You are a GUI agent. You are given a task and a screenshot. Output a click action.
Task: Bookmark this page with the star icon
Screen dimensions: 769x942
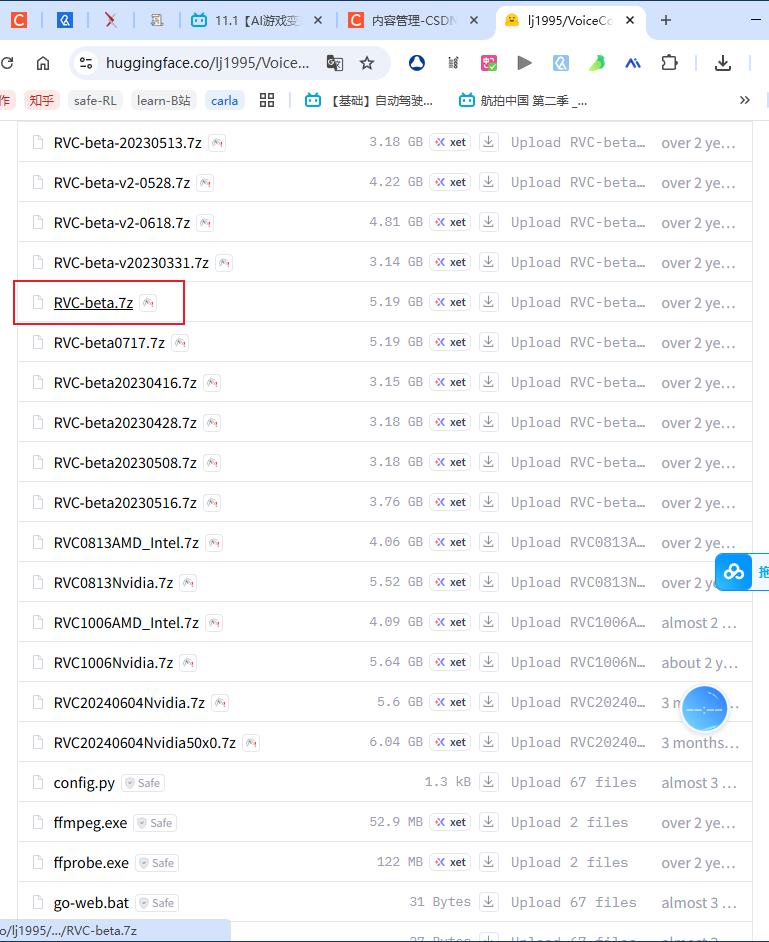[x=366, y=62]
